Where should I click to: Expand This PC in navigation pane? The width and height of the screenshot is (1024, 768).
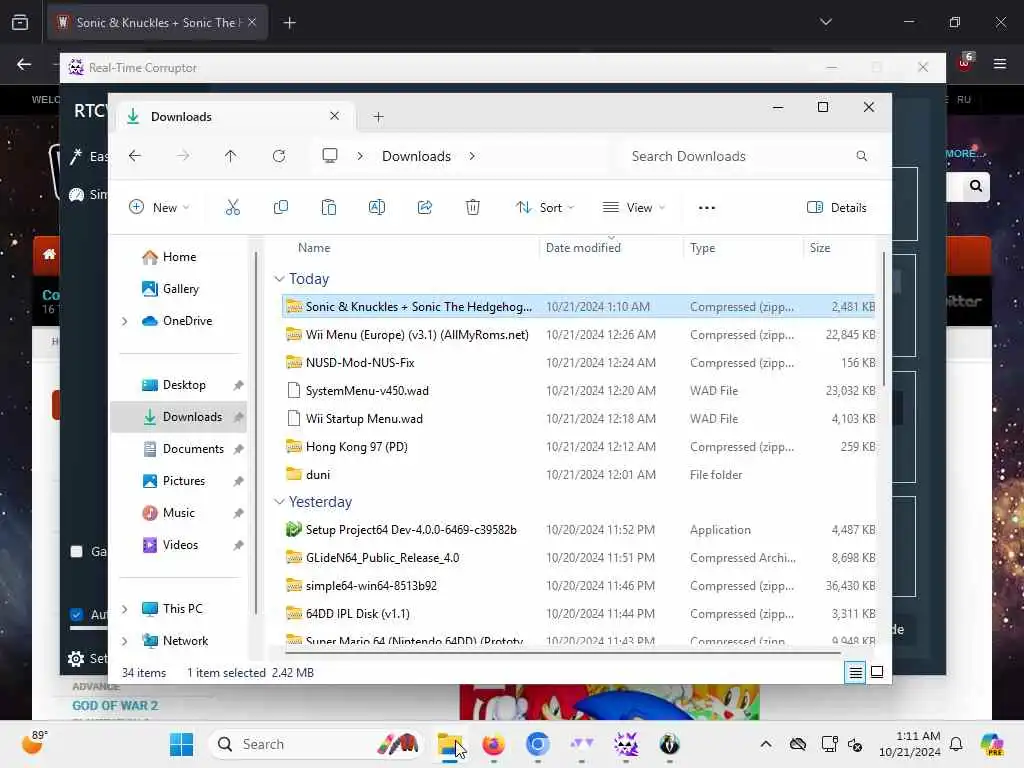click(125, 609)
